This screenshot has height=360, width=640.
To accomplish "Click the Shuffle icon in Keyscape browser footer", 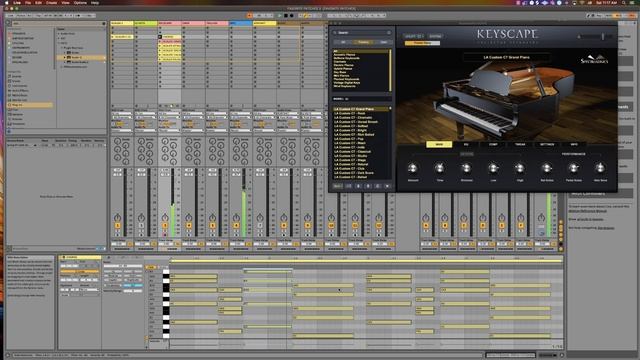I will (349, 186).
